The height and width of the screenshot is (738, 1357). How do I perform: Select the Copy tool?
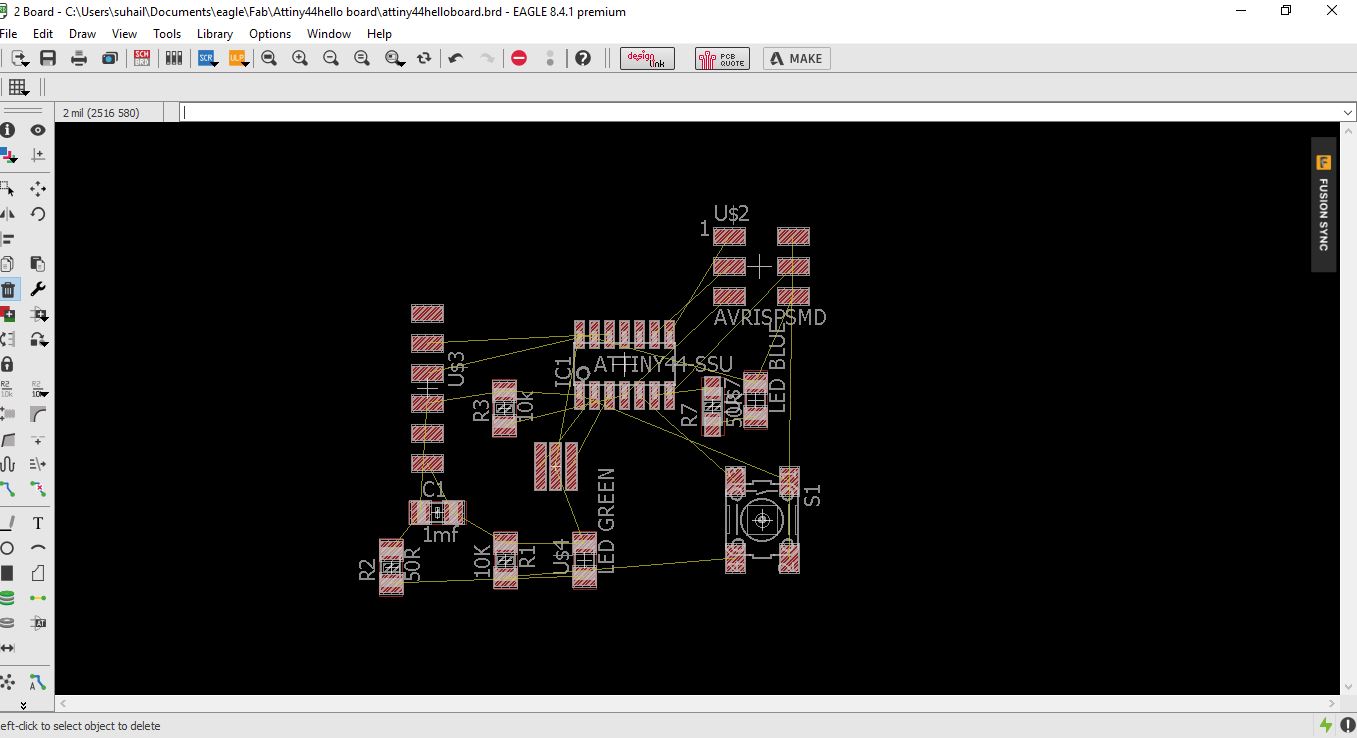(x=7, y=264)
